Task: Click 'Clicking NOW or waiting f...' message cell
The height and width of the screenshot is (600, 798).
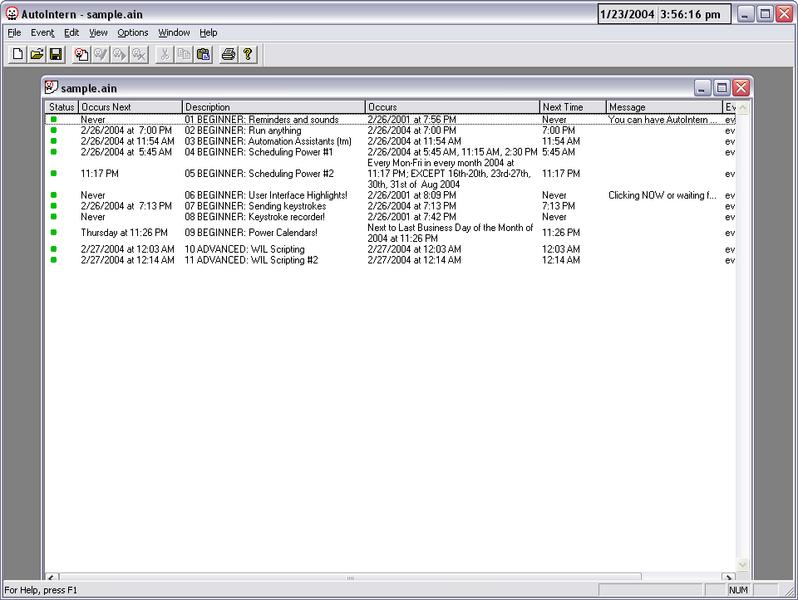Action: pos(662,195)
